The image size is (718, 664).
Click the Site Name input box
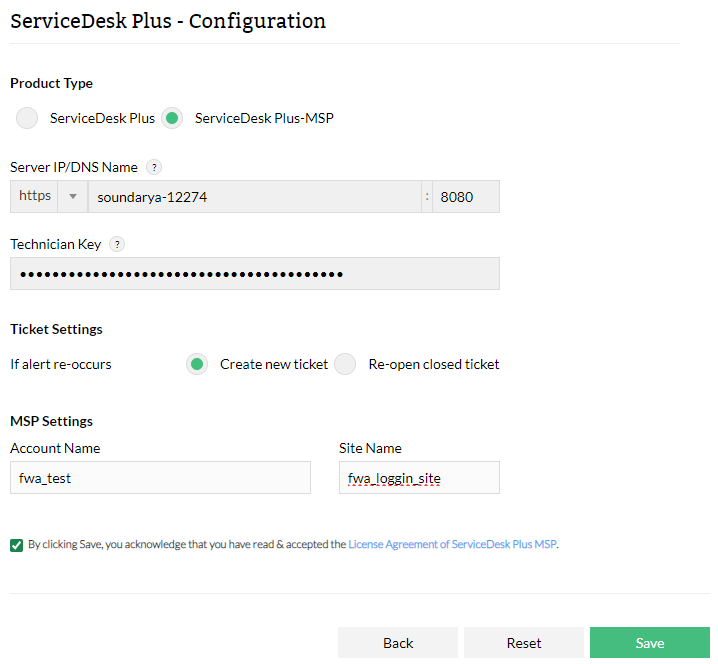(x=419, y=478)
